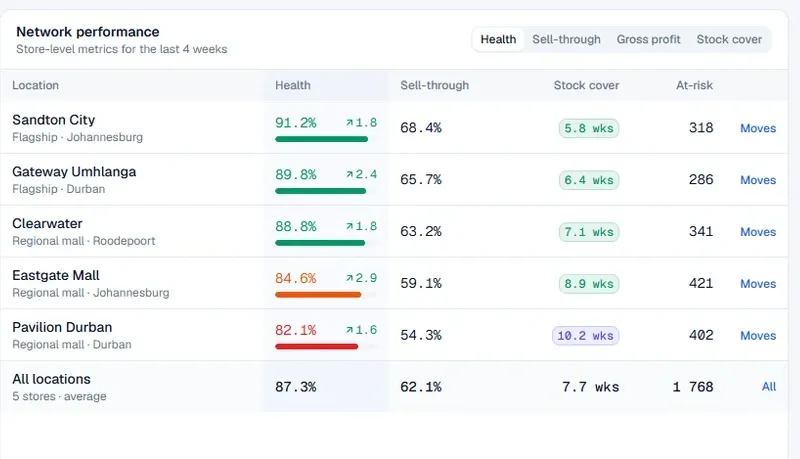This screenshot has height=459, width=800.
Task: Click the Sell-through column header
Action: 434,85
